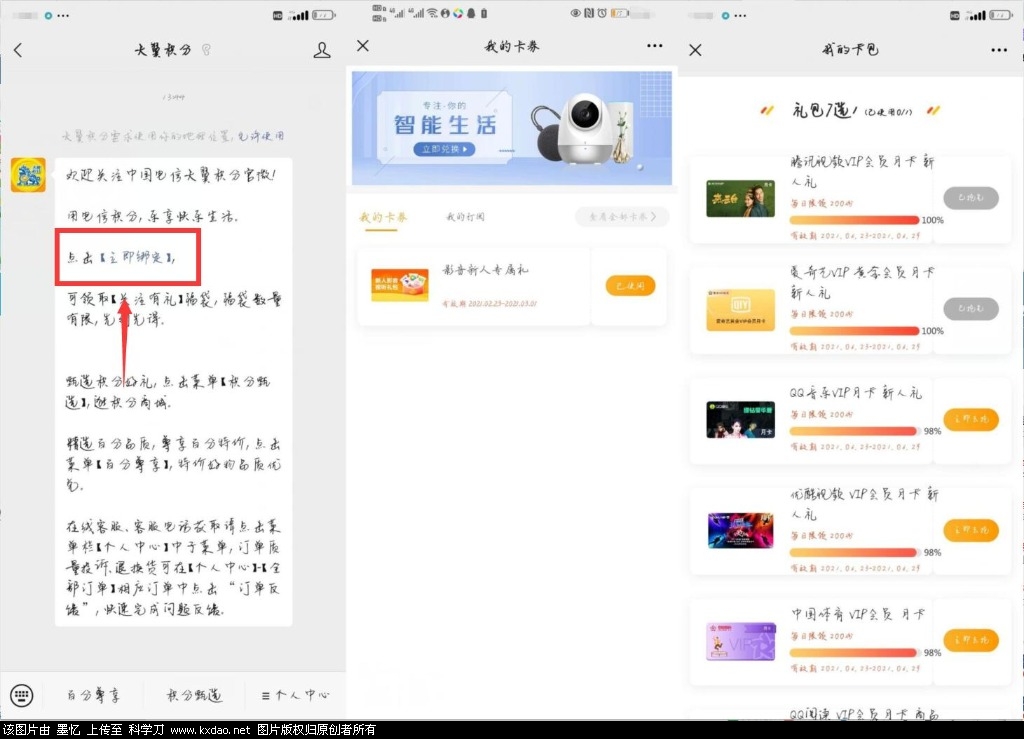Tap the 我的卡包 page title
The image size is (1024, 739).
point(850,50)
